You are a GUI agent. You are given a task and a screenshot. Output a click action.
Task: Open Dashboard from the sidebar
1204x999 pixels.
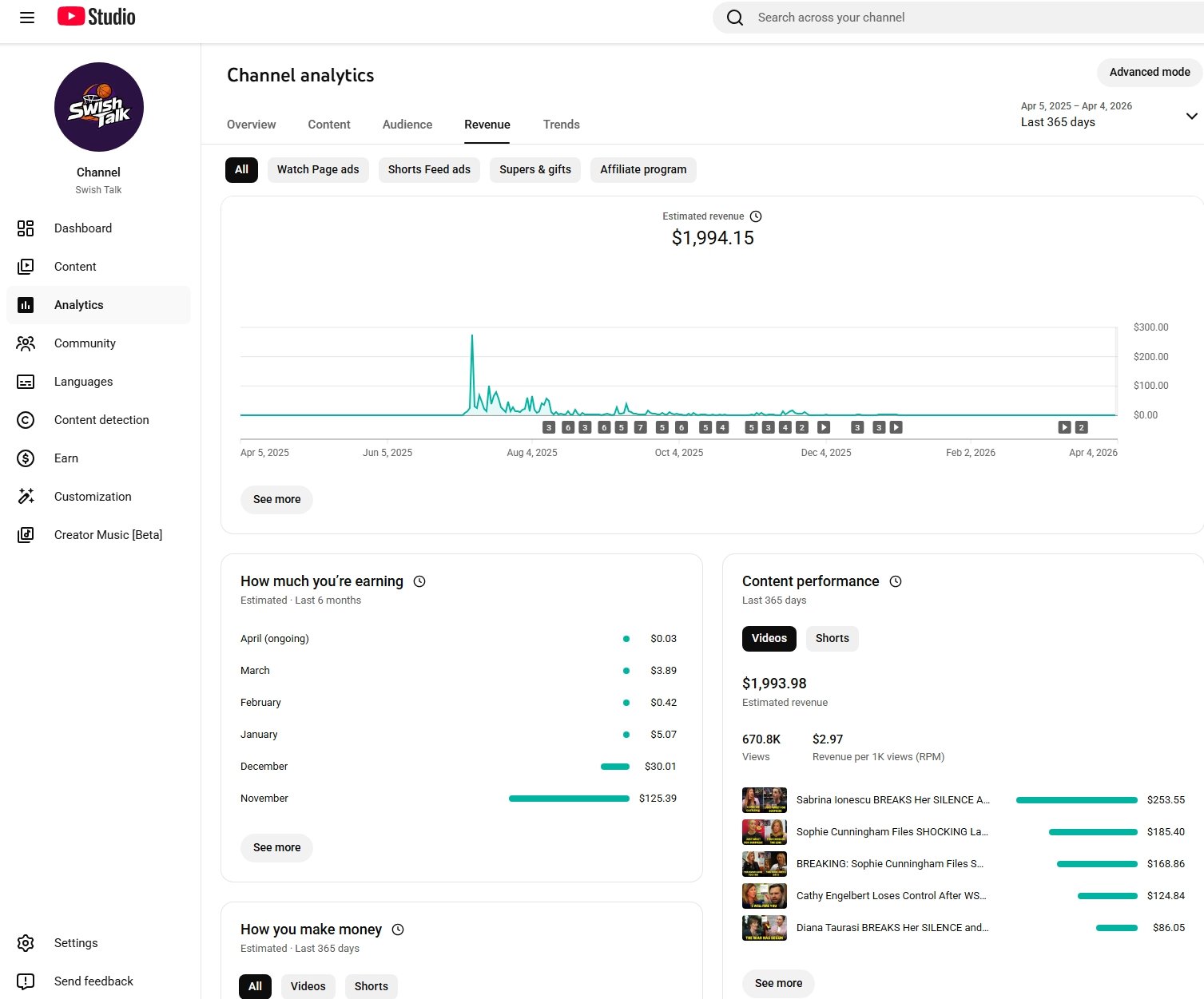pyautogui.click(x=83, y=228)
